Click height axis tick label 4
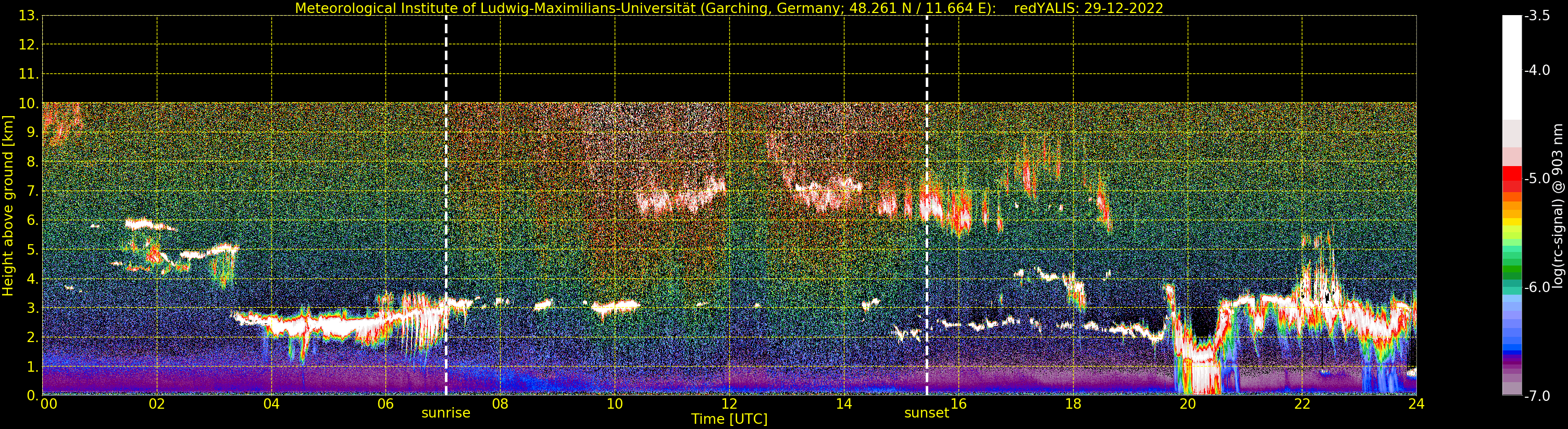This screenshot has width=1568, height=429. (32, 279)
